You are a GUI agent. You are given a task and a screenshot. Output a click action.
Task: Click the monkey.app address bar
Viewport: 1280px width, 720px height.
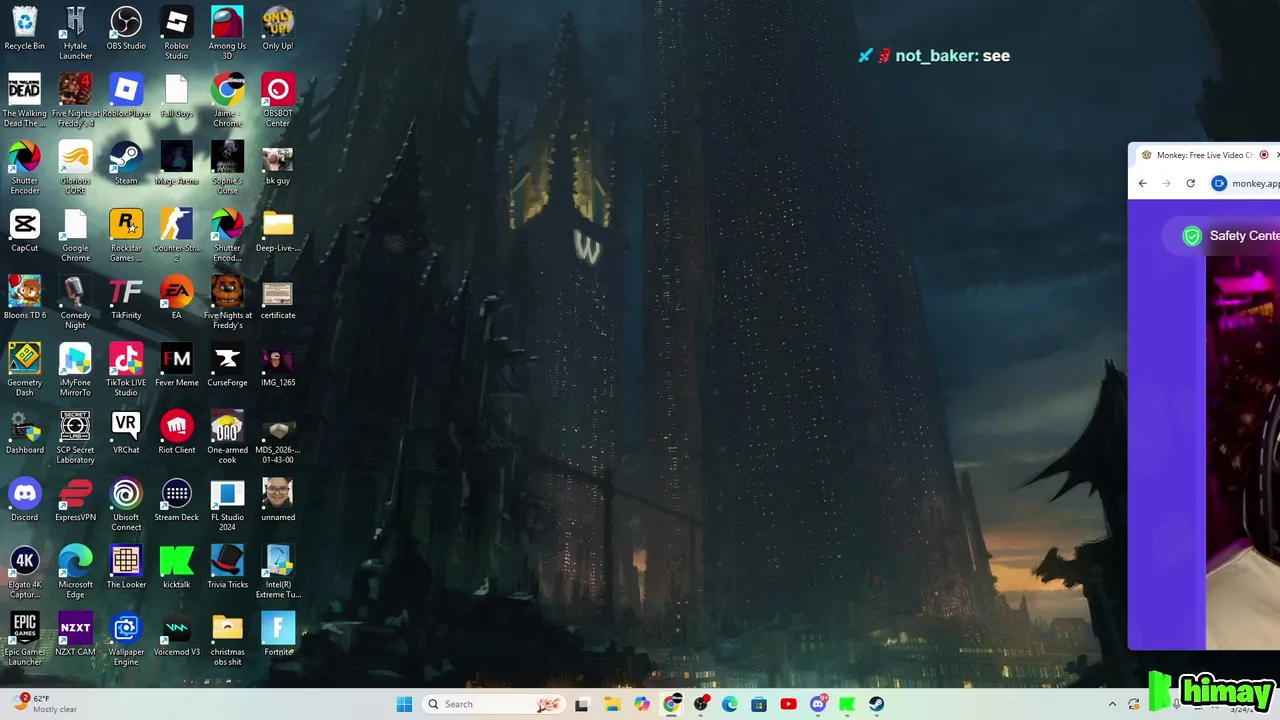(1245, 183)
